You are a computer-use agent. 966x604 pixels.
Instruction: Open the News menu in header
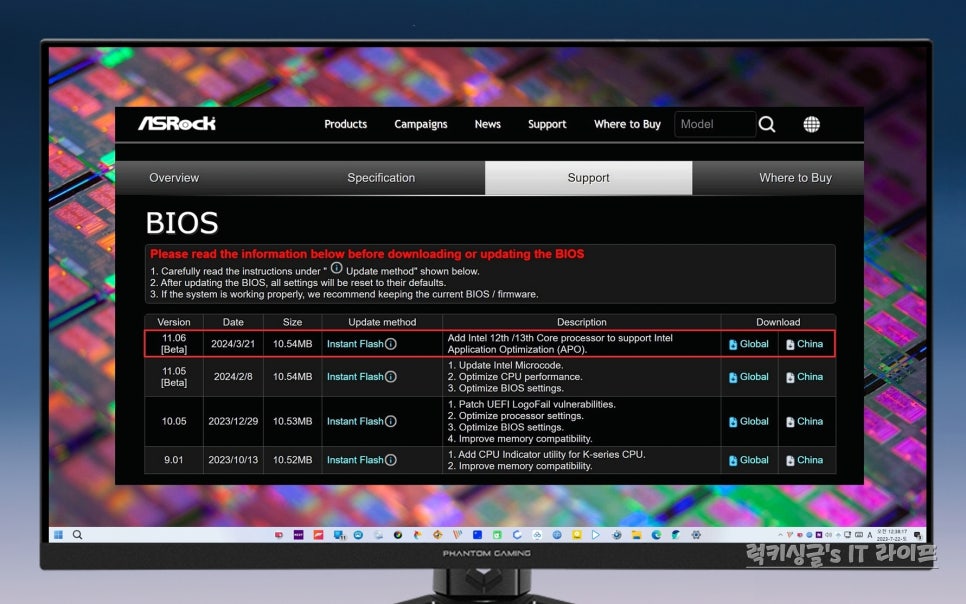pos(488,124)
